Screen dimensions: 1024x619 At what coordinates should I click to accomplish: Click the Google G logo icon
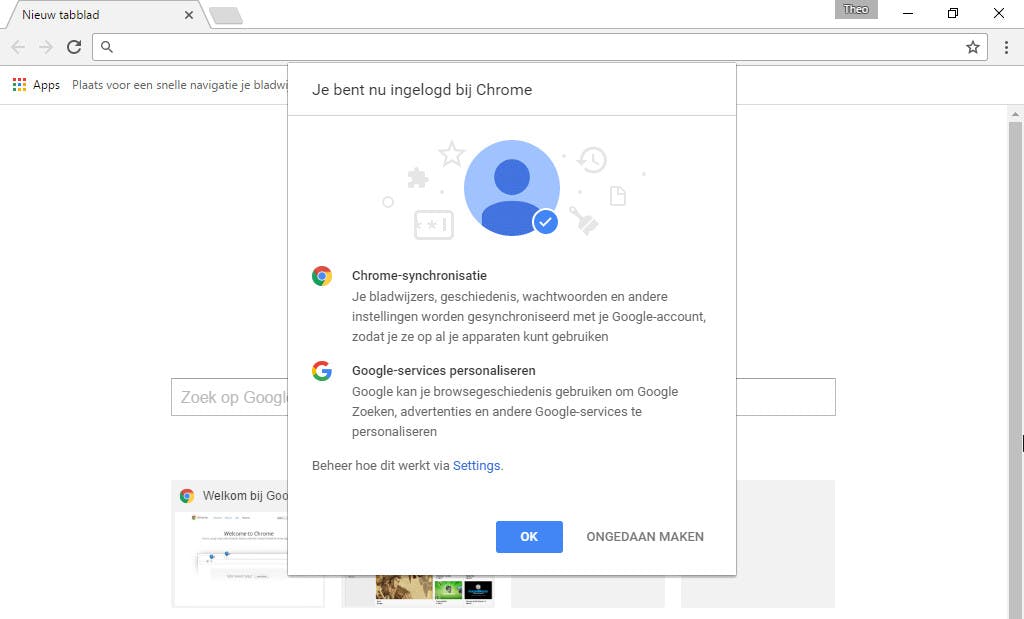(x=322, y=371)
